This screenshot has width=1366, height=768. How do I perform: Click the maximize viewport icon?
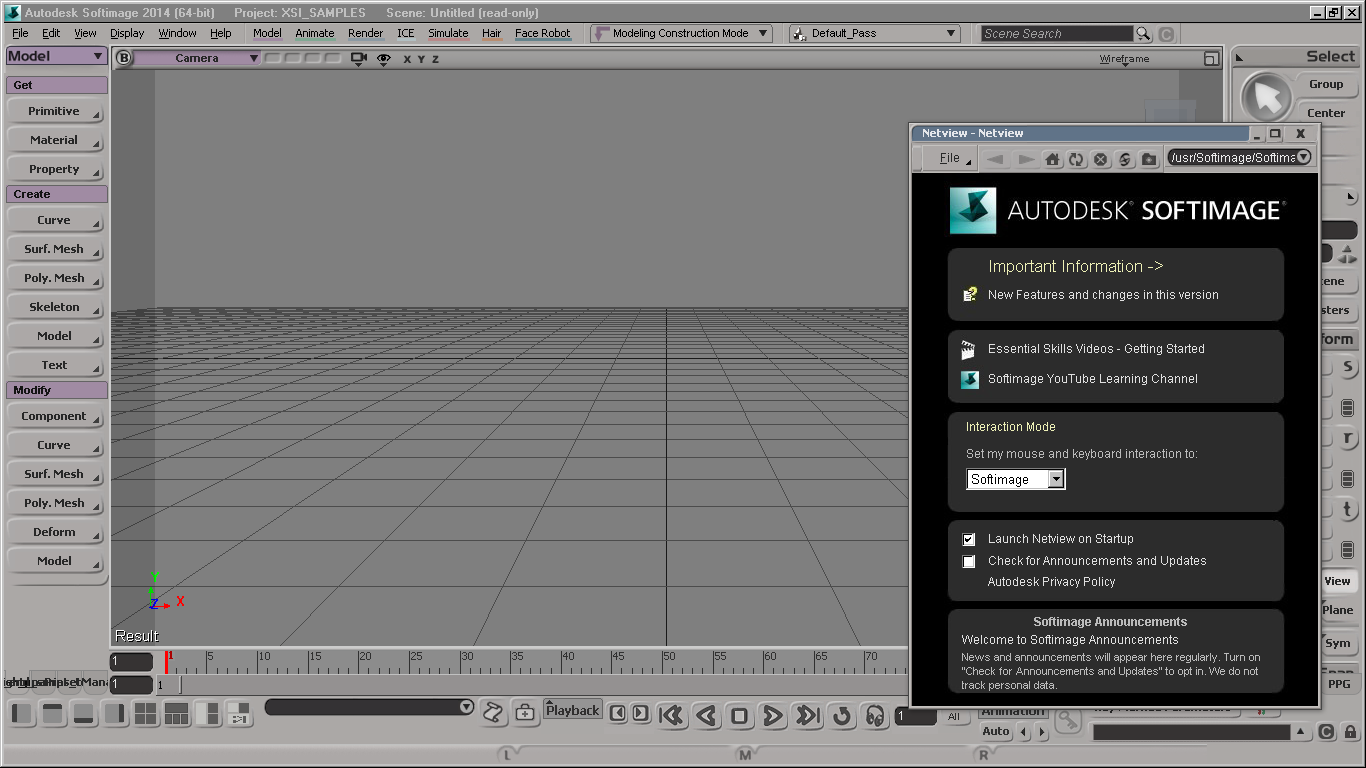click(x=1211, y=59)
